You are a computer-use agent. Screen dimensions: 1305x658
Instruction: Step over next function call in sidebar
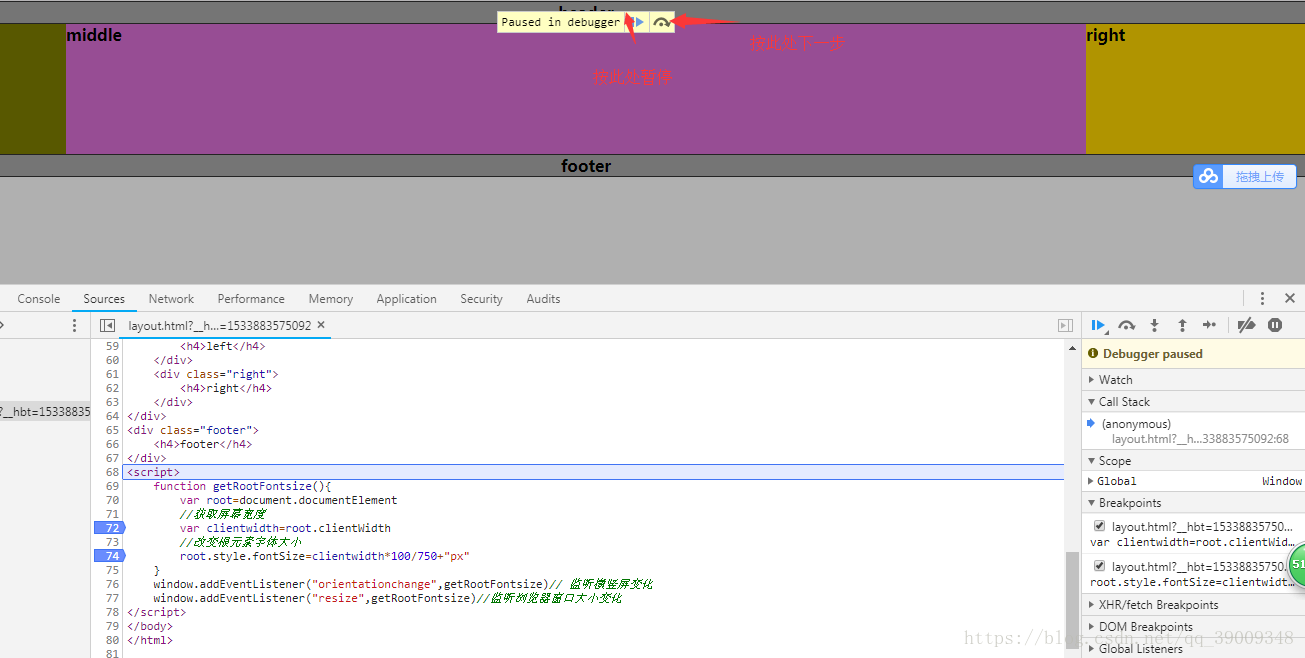click(1126, 325)
